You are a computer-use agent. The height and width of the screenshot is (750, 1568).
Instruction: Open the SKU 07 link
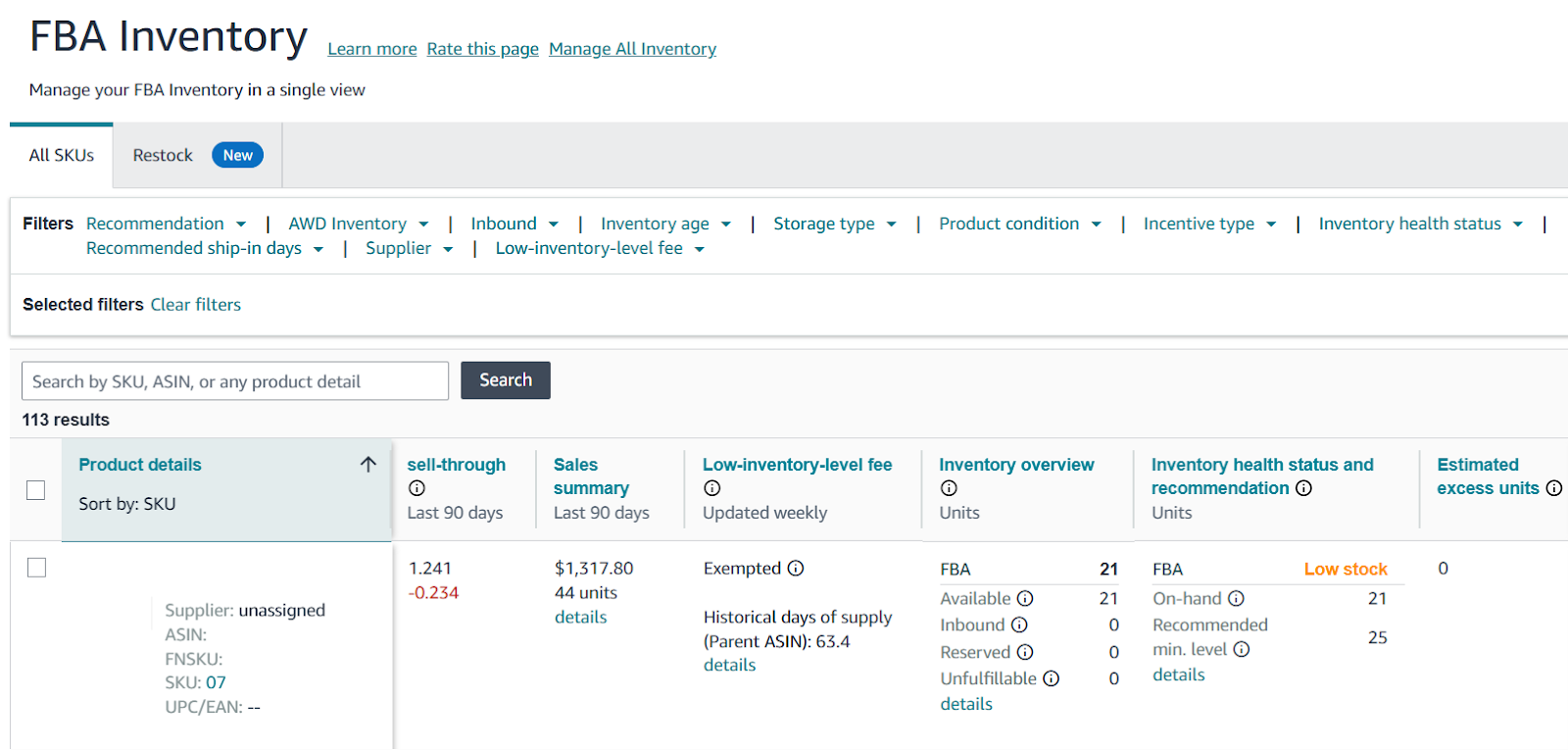click(216, 683)
